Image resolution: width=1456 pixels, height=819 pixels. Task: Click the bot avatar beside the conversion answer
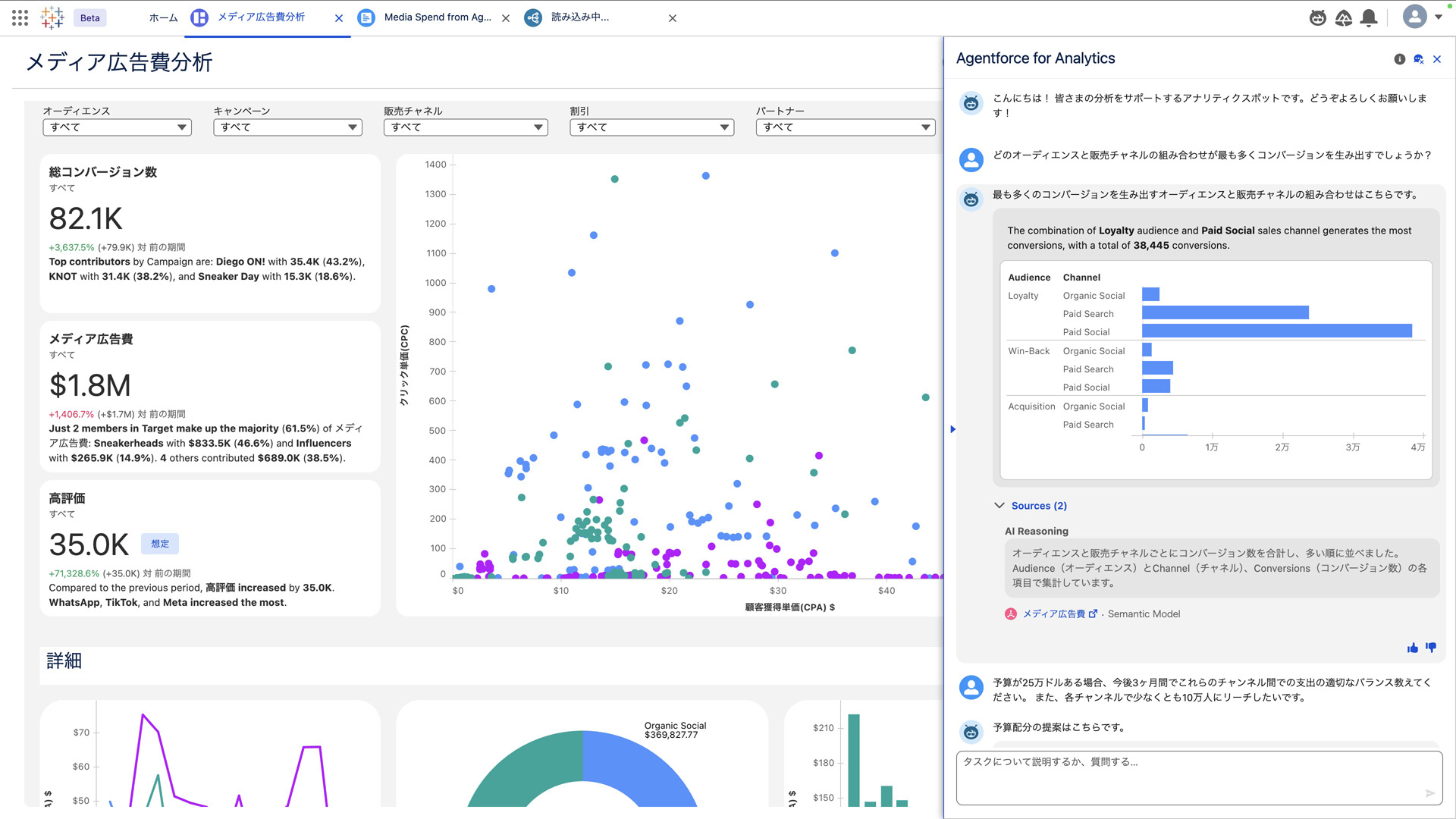tap(971, 199)
